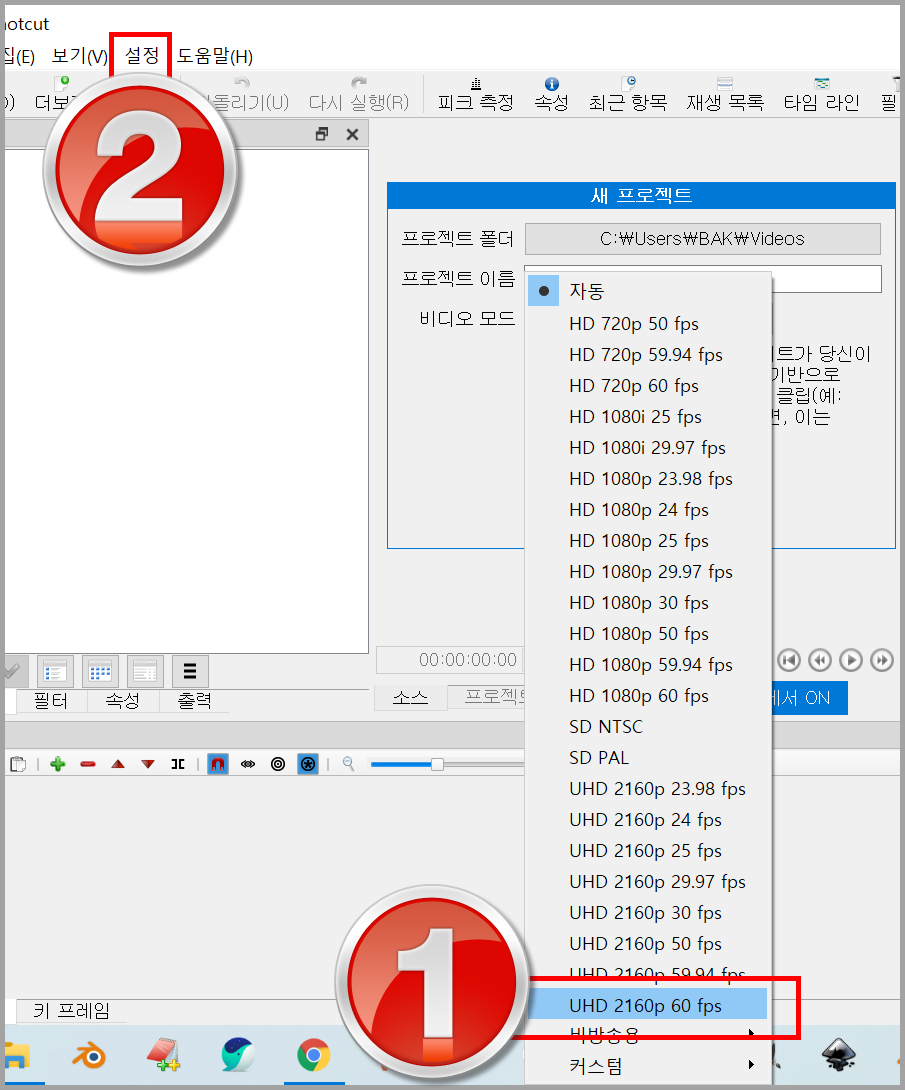Toggle the scrub-while-dragging eye icon

pyautogui.click(x=248, y=764)
